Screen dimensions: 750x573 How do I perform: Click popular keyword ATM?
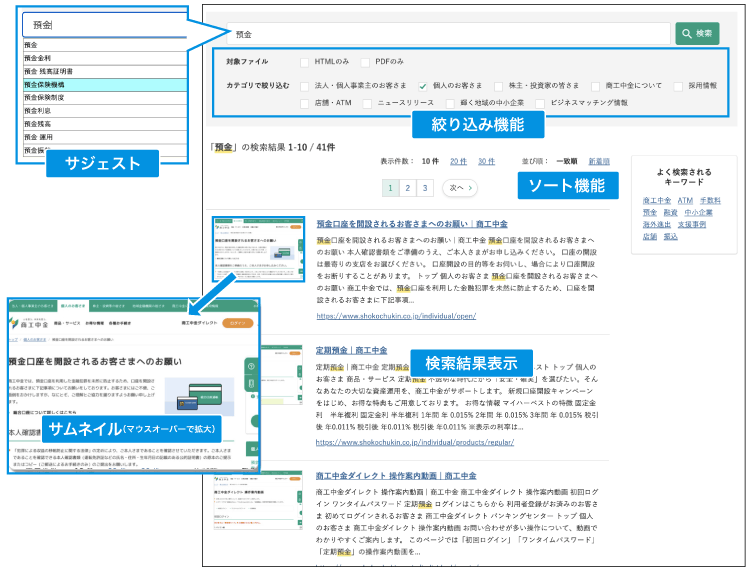(x=685, y=200)
